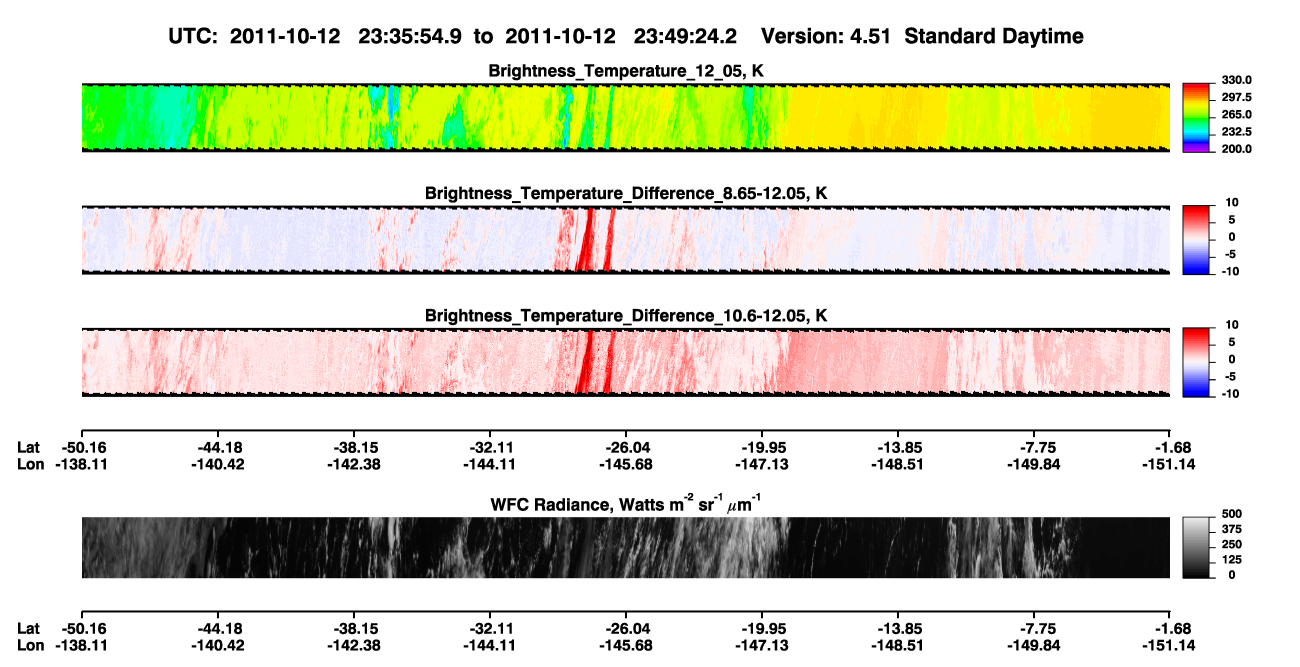The width and height of the screenshot is (1300, 667).
Task: Click the 500 tick on the WFC colorbar
Action: click(x=1233, y=514)
